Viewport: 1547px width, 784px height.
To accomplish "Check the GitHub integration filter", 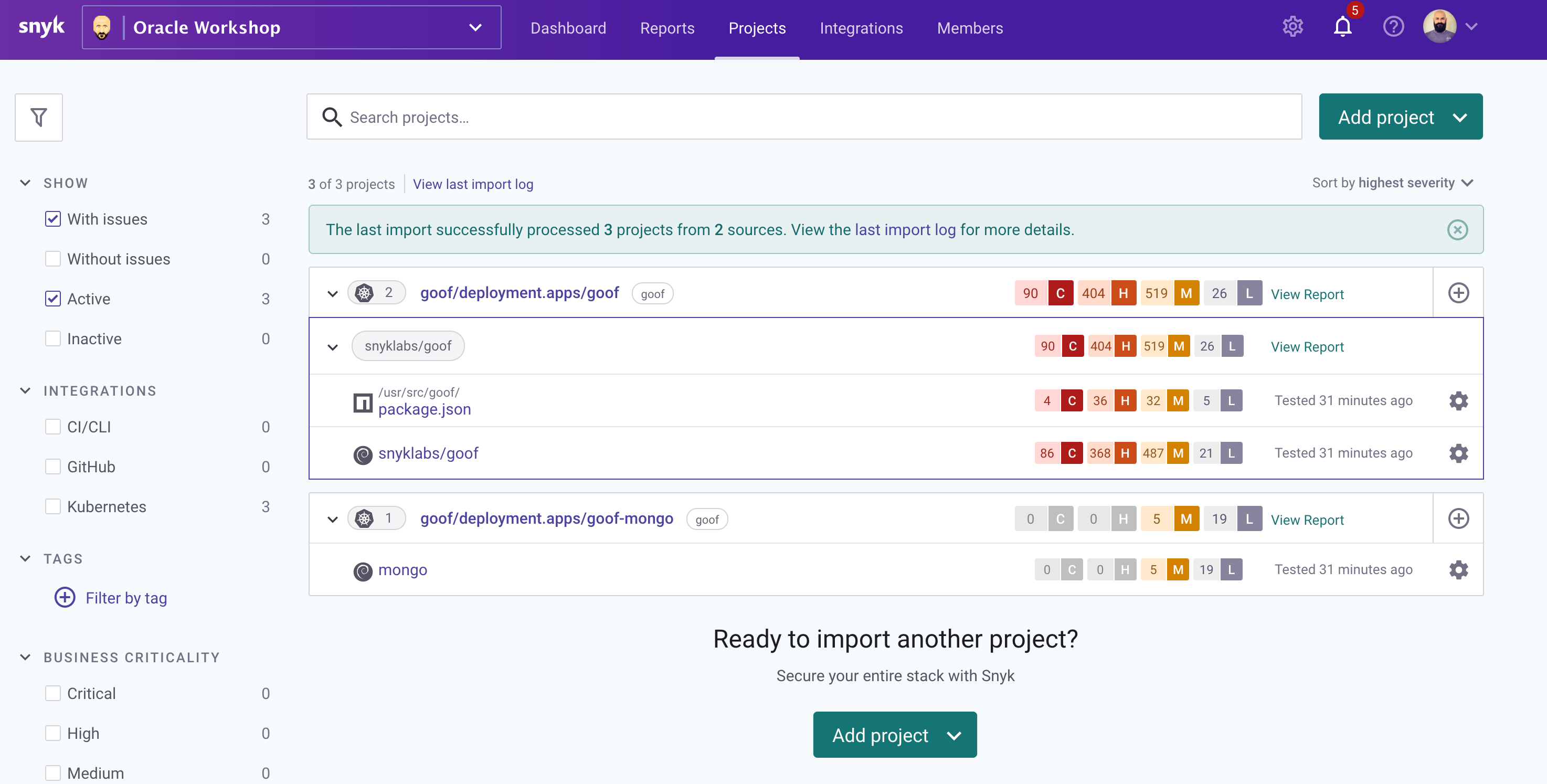I will tap(53, 467).
